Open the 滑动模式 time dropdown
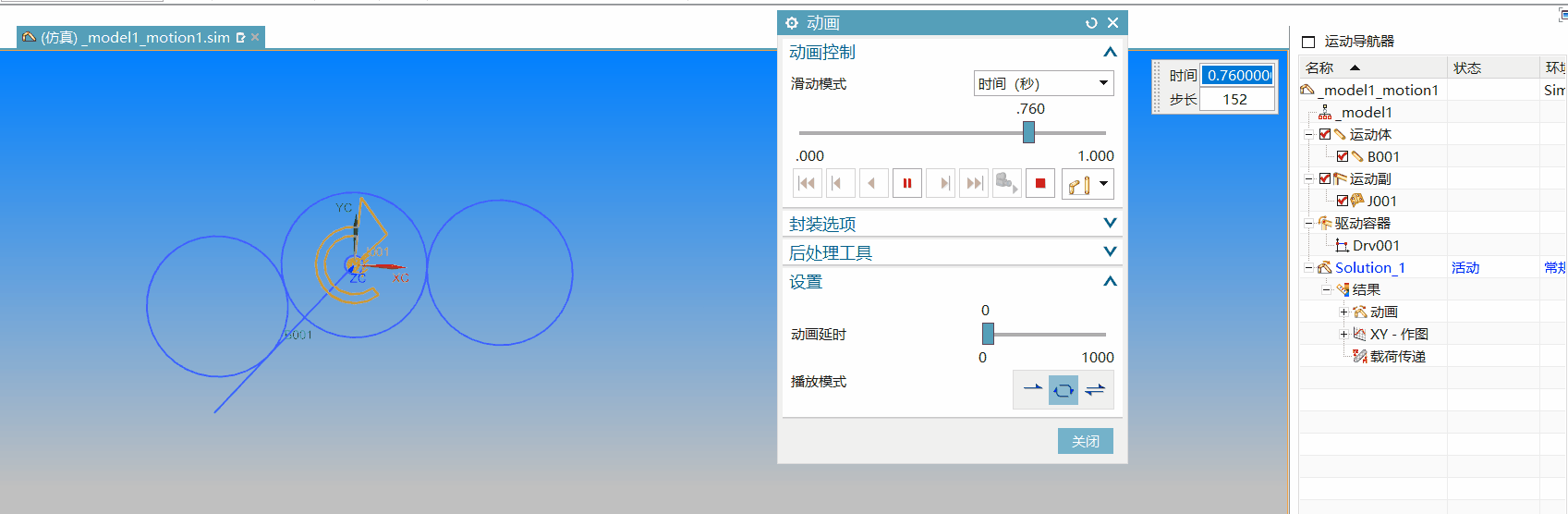The height and width of the screenshot is (514, 1568). click(x=1044, y=83)
